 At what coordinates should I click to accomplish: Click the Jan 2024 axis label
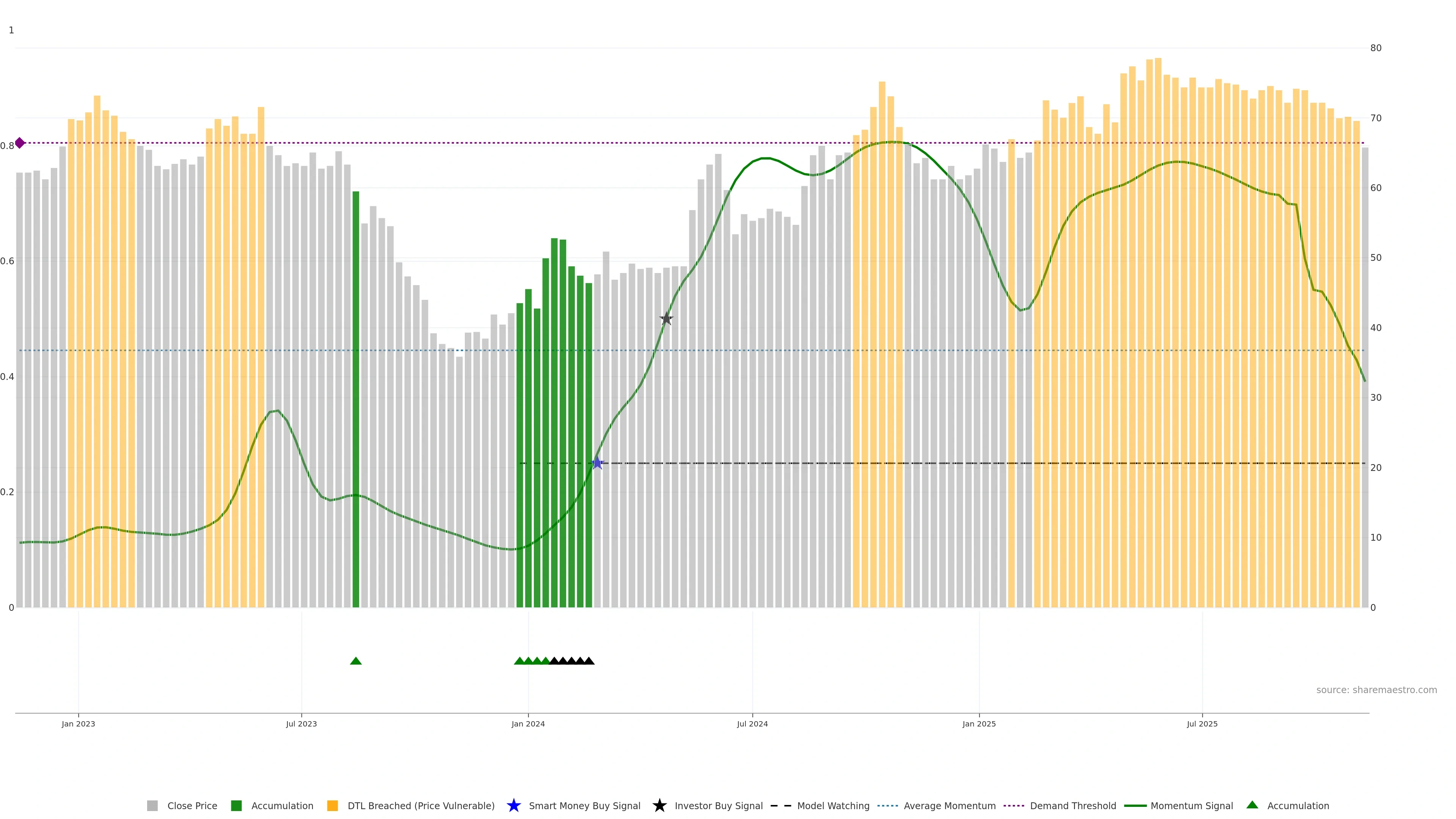[528, 723]
